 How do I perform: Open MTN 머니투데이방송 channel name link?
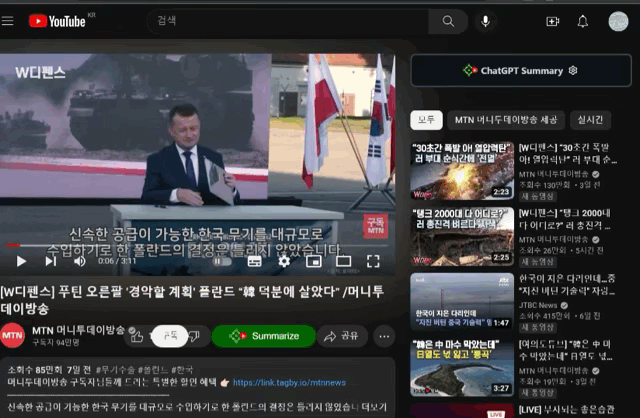tap(78, 330)
